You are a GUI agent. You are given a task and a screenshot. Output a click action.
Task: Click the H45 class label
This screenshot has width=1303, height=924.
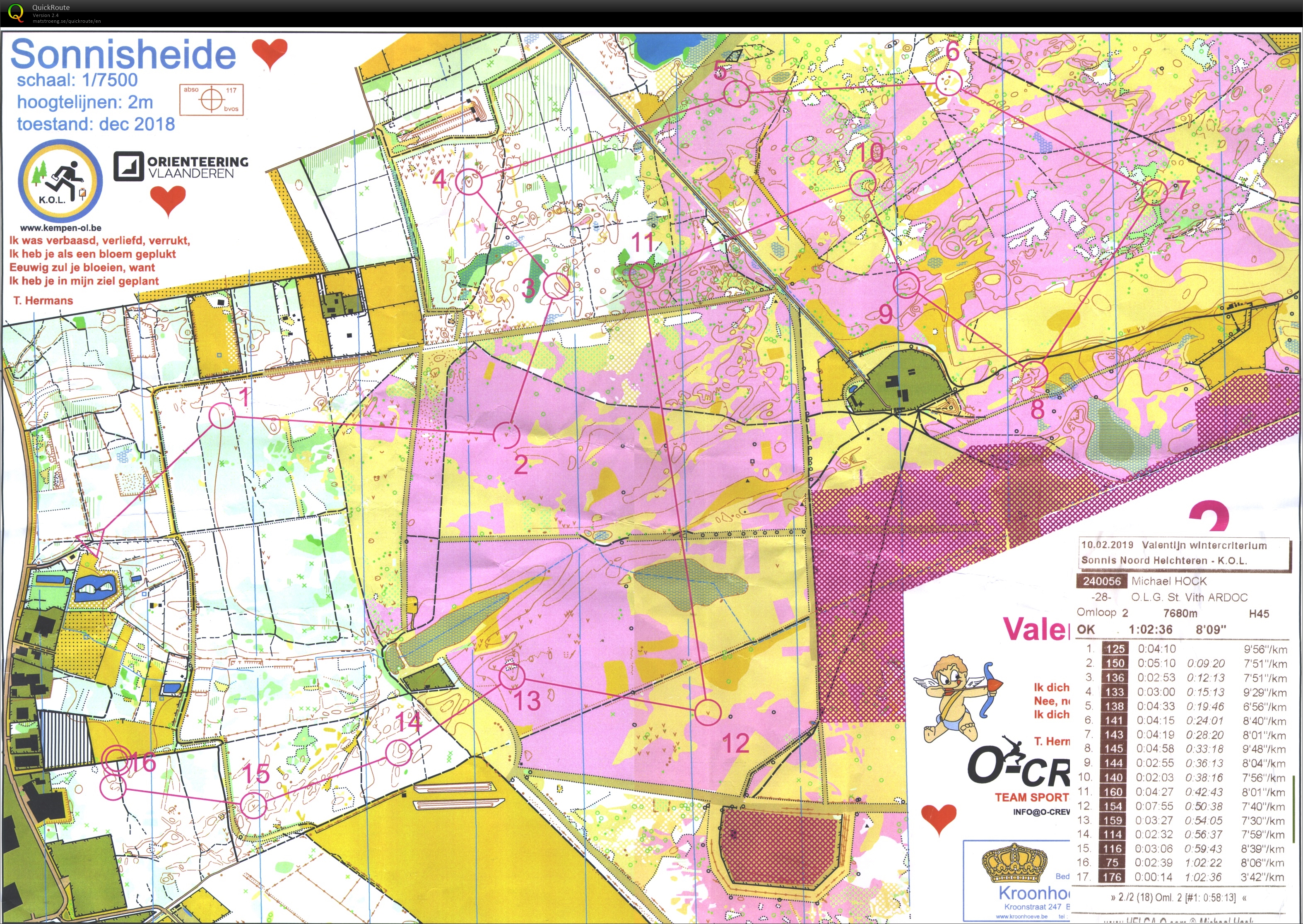(x=1259, y=614)
